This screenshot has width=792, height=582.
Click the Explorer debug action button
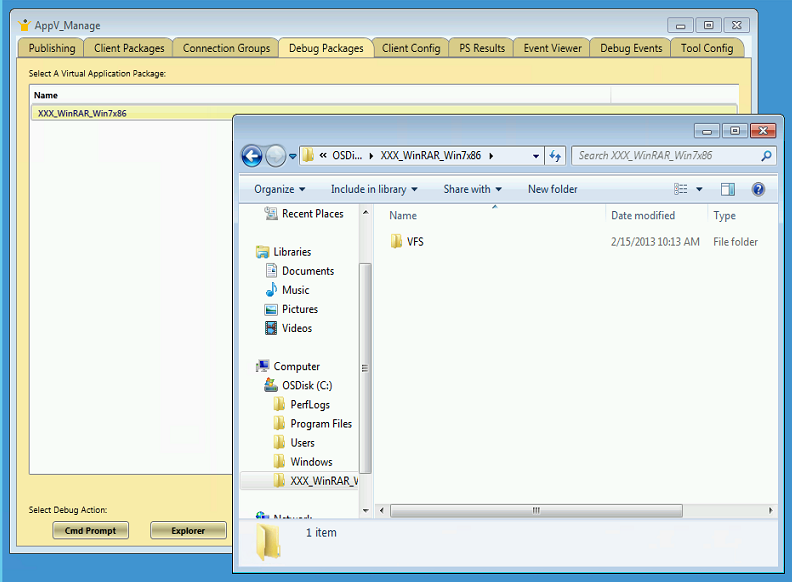coord(188,531)
